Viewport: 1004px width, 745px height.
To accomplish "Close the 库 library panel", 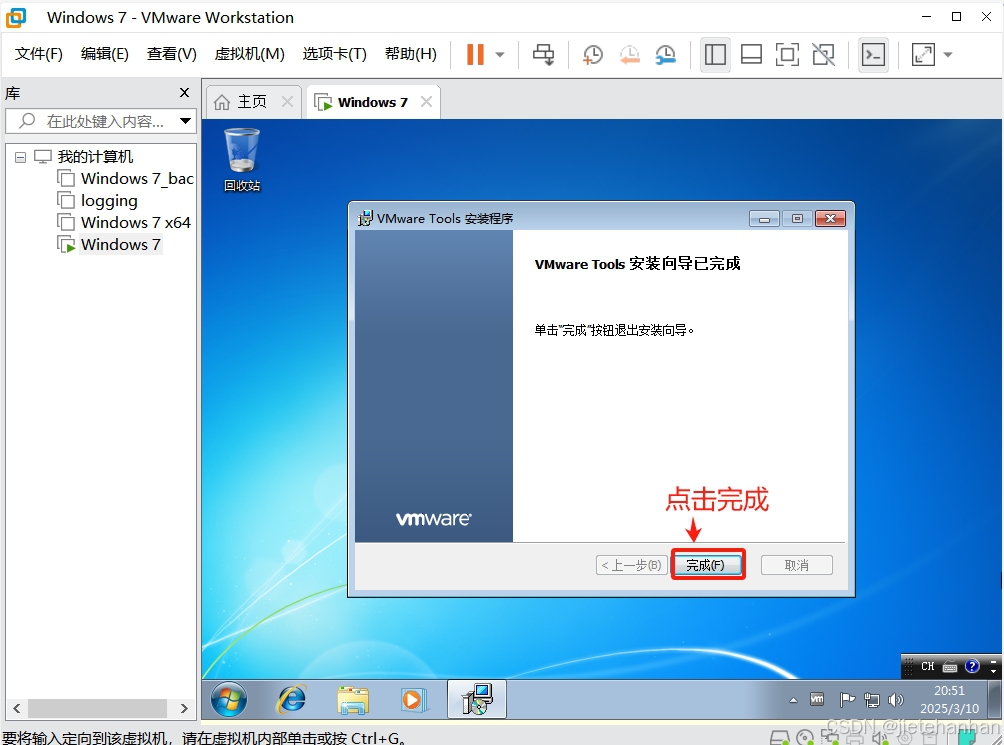I will [x=184, y=93].
